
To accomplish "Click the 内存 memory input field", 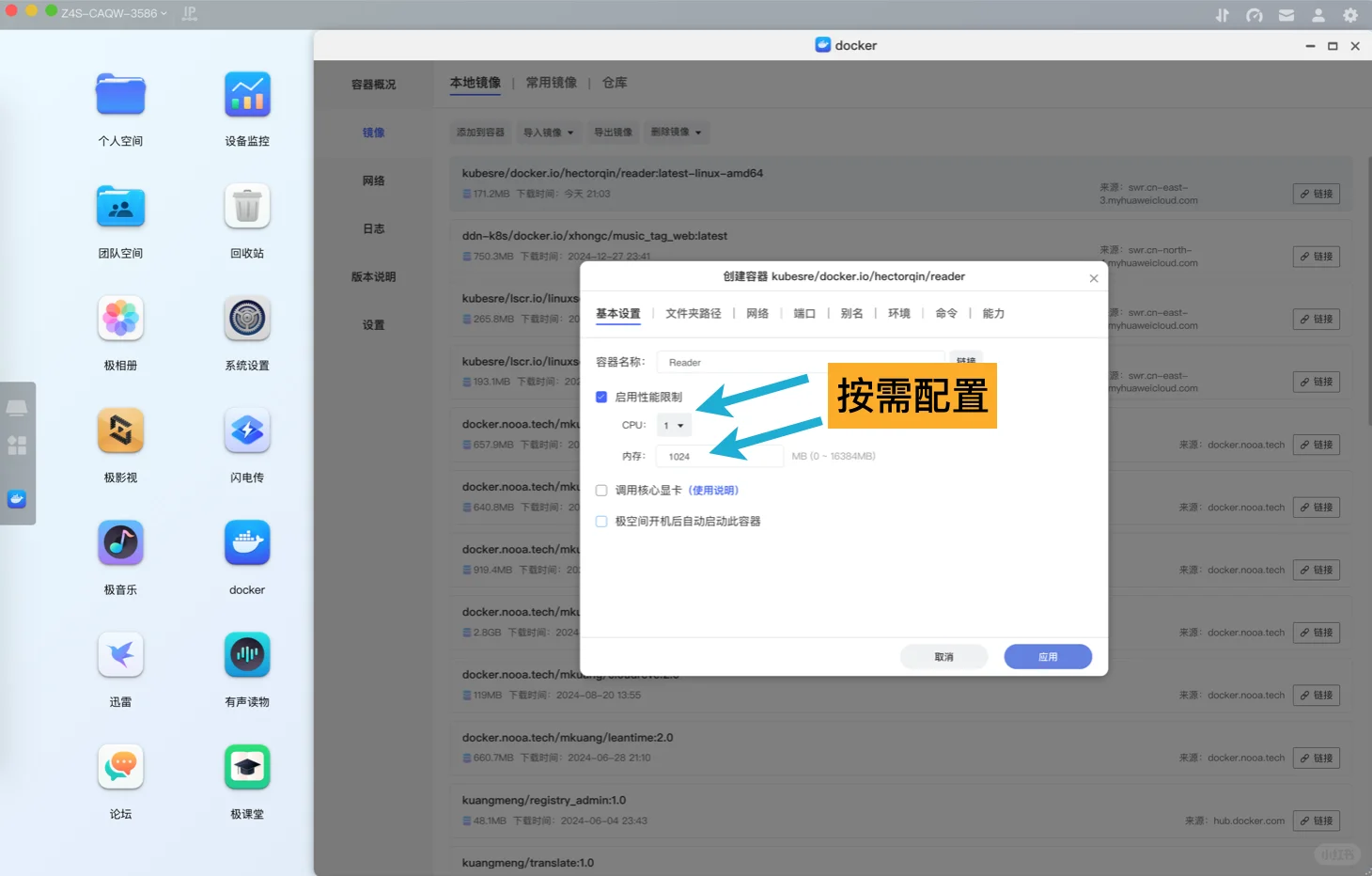I will click(x=720, y=456).
